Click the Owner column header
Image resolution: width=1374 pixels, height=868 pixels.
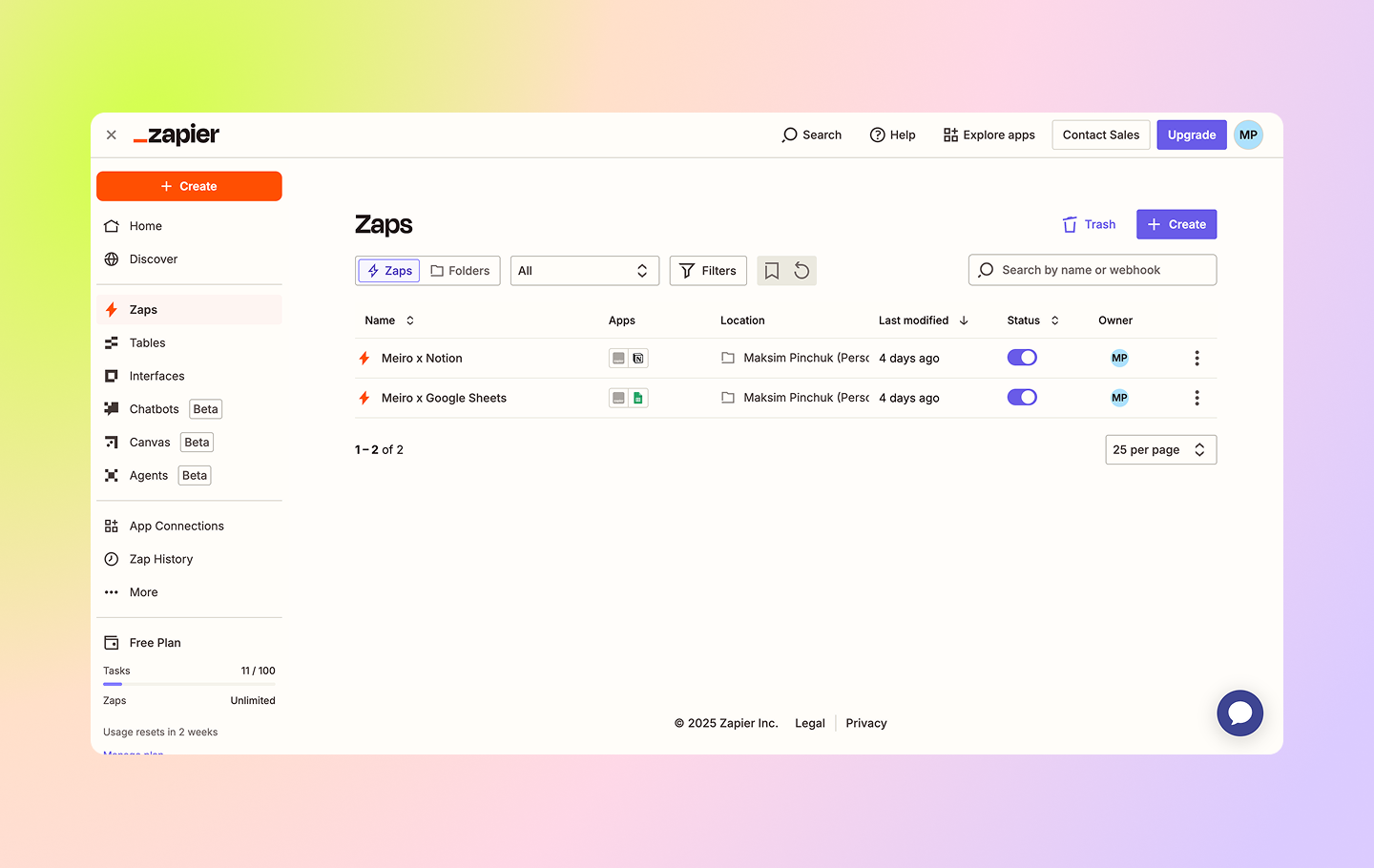click(x=1115, y=320)
